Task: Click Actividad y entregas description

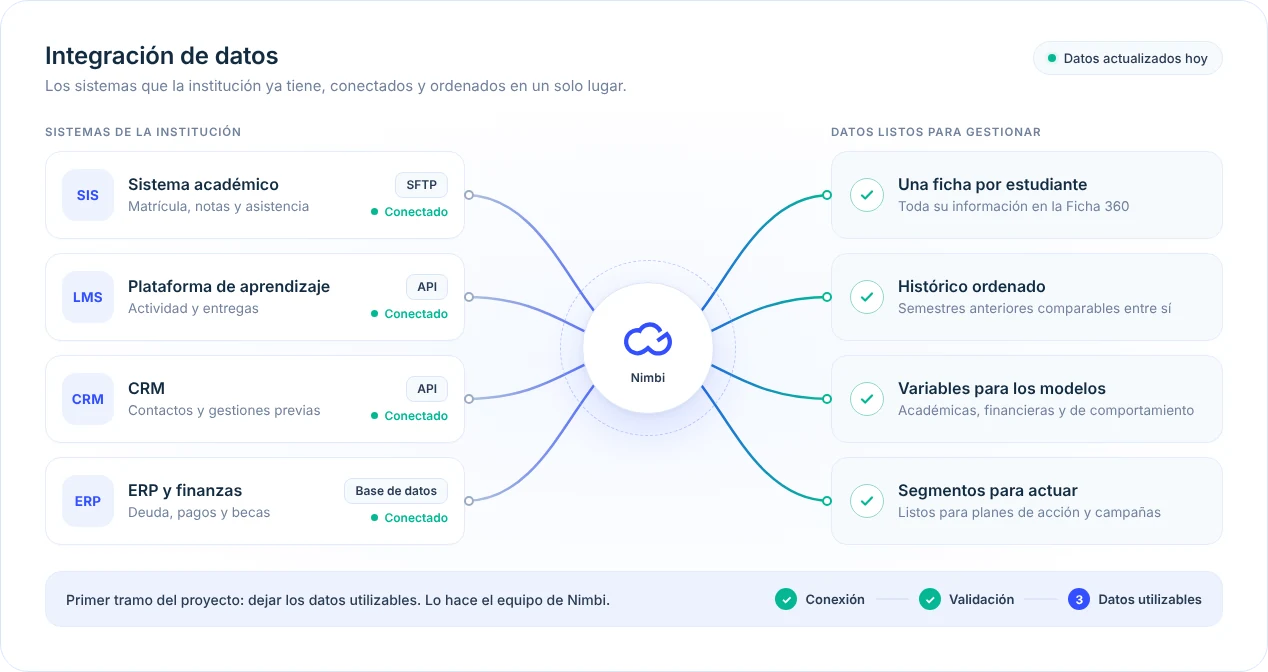Action: 193,309
